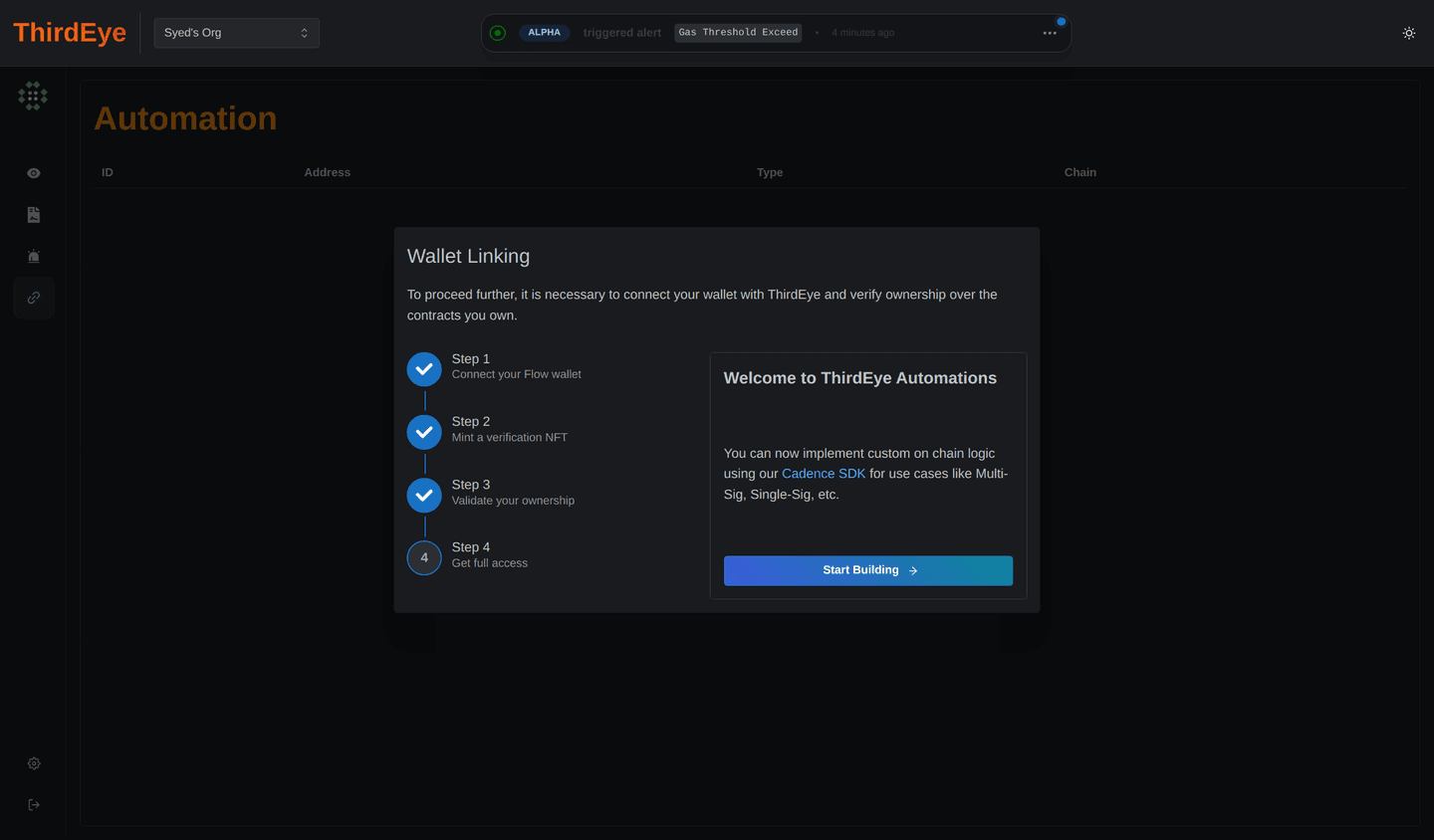The width and height of the screenshot is (1434, 840).
Task: Click the ID column header
Action: (108, 172)
